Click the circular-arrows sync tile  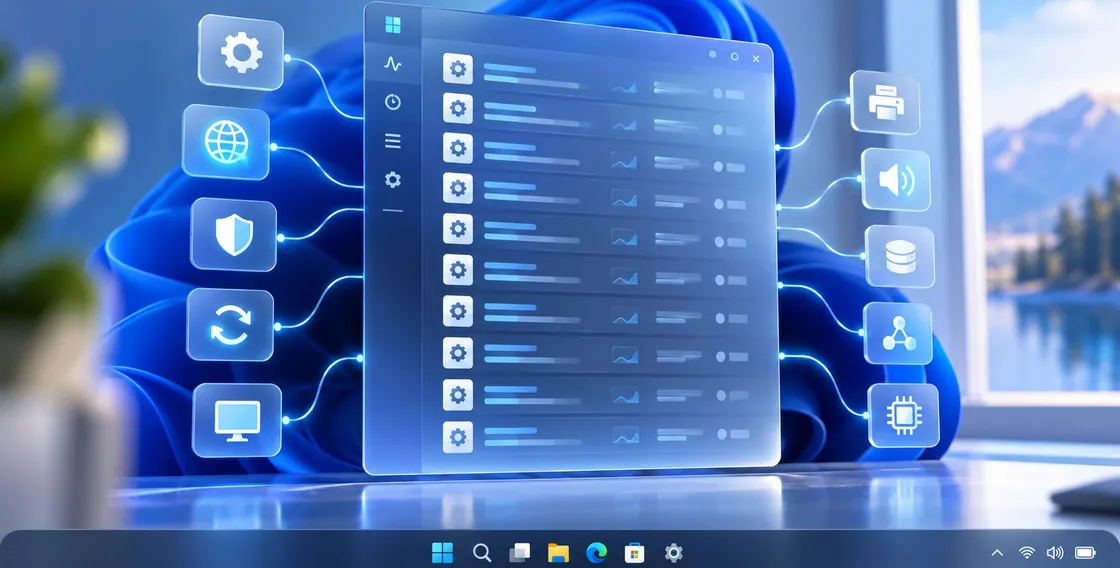click(x=230, y=325)
